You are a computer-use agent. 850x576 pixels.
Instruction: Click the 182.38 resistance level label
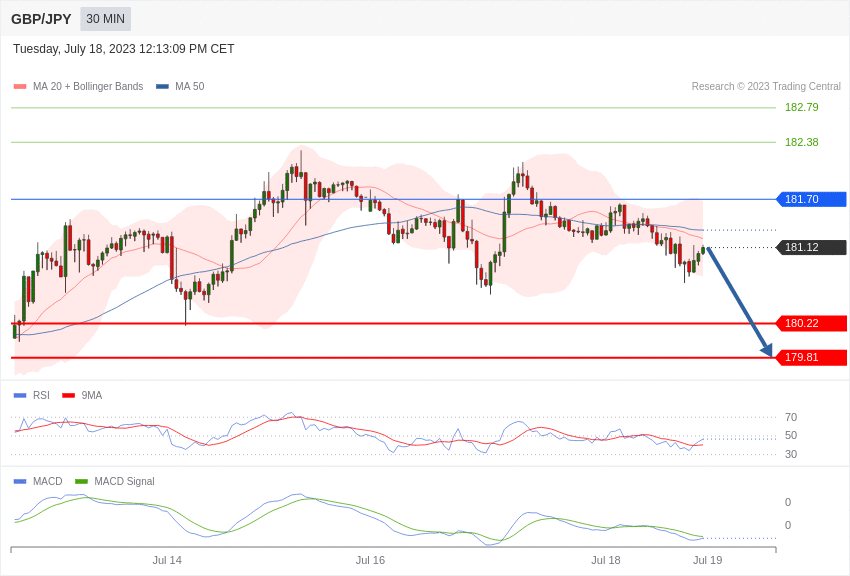(x=802, y=142)
